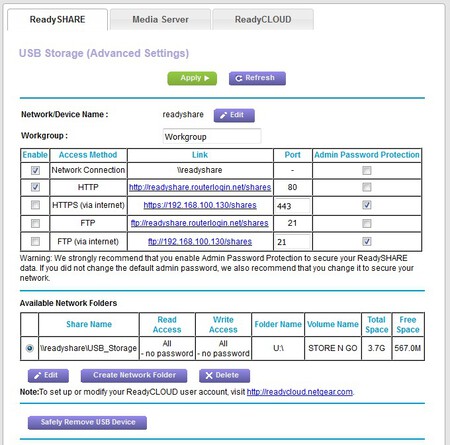Click the Read Access column header

click(x=167, y=325)
